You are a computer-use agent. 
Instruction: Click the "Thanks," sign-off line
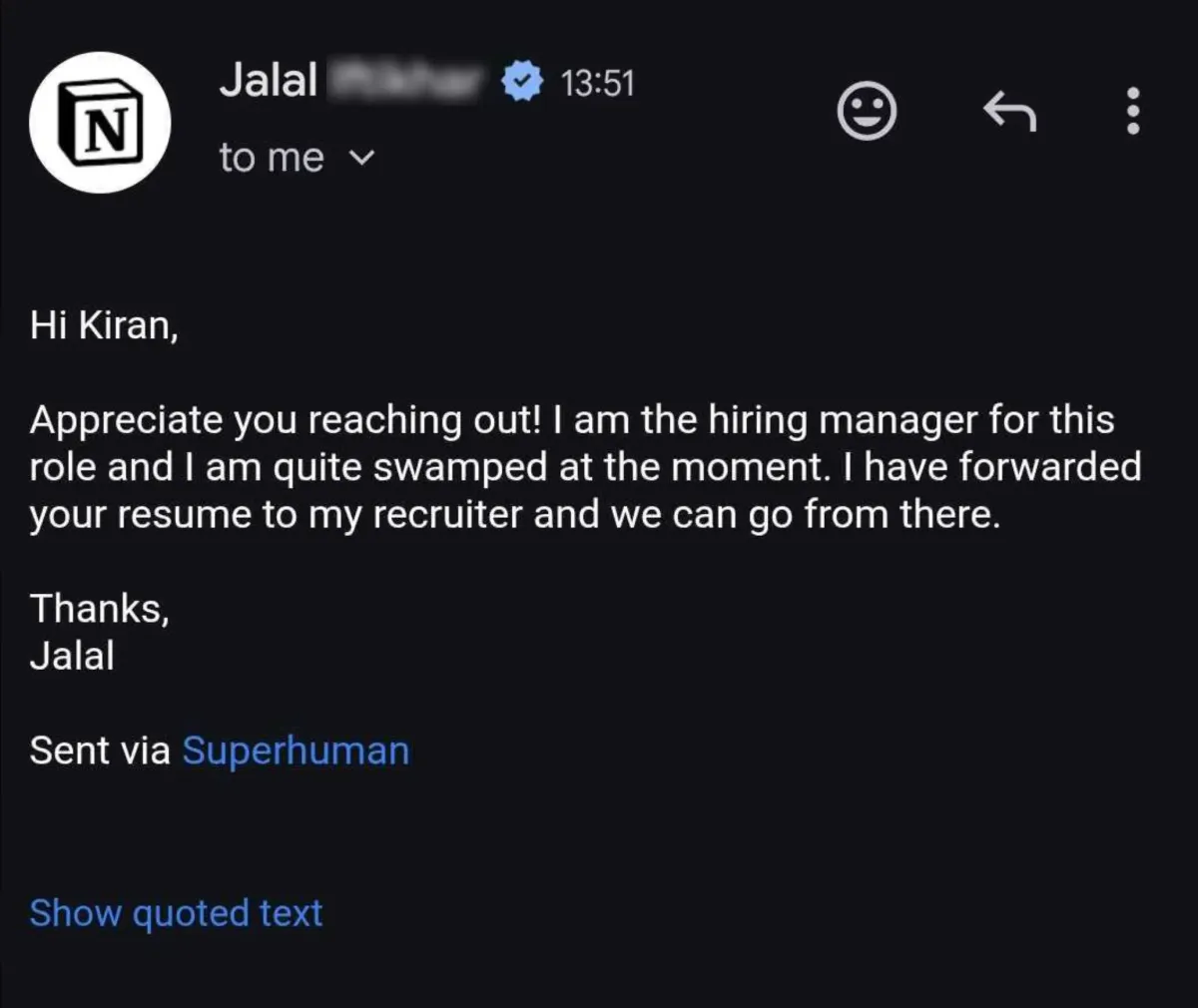(99, 608)
